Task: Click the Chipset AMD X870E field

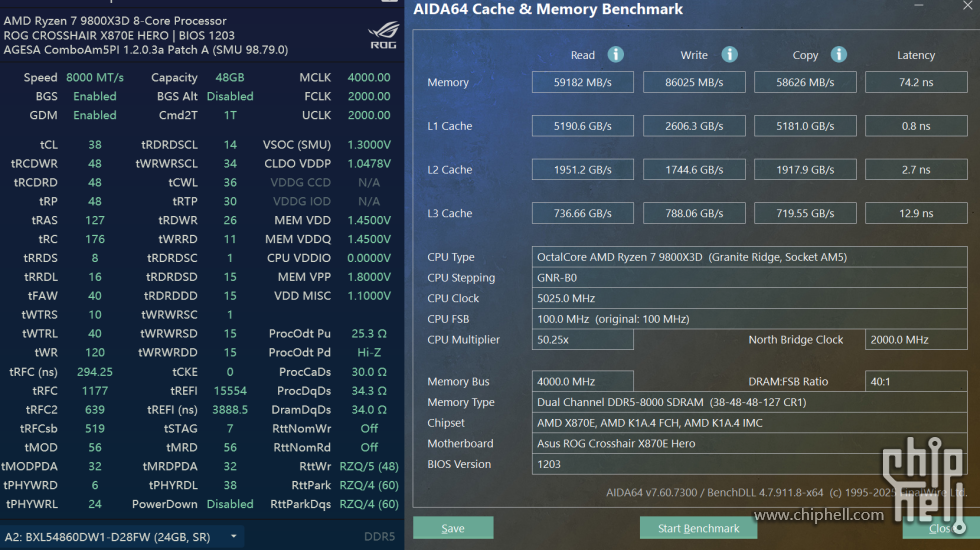Action: click(749, 422)
